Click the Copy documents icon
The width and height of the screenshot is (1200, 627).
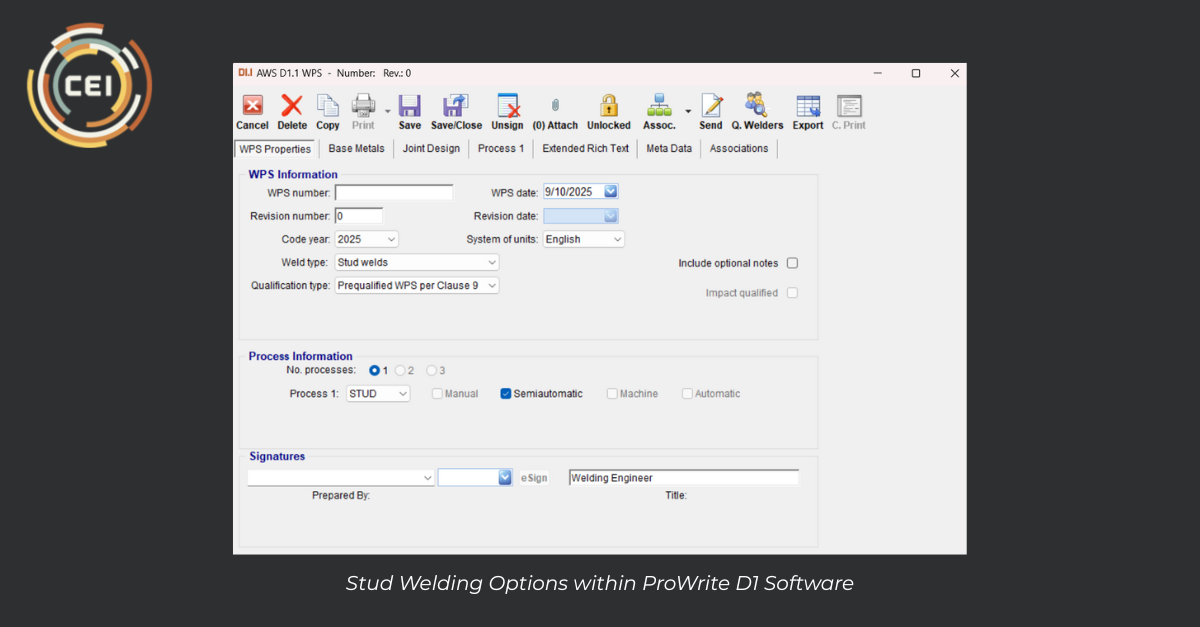327,106
